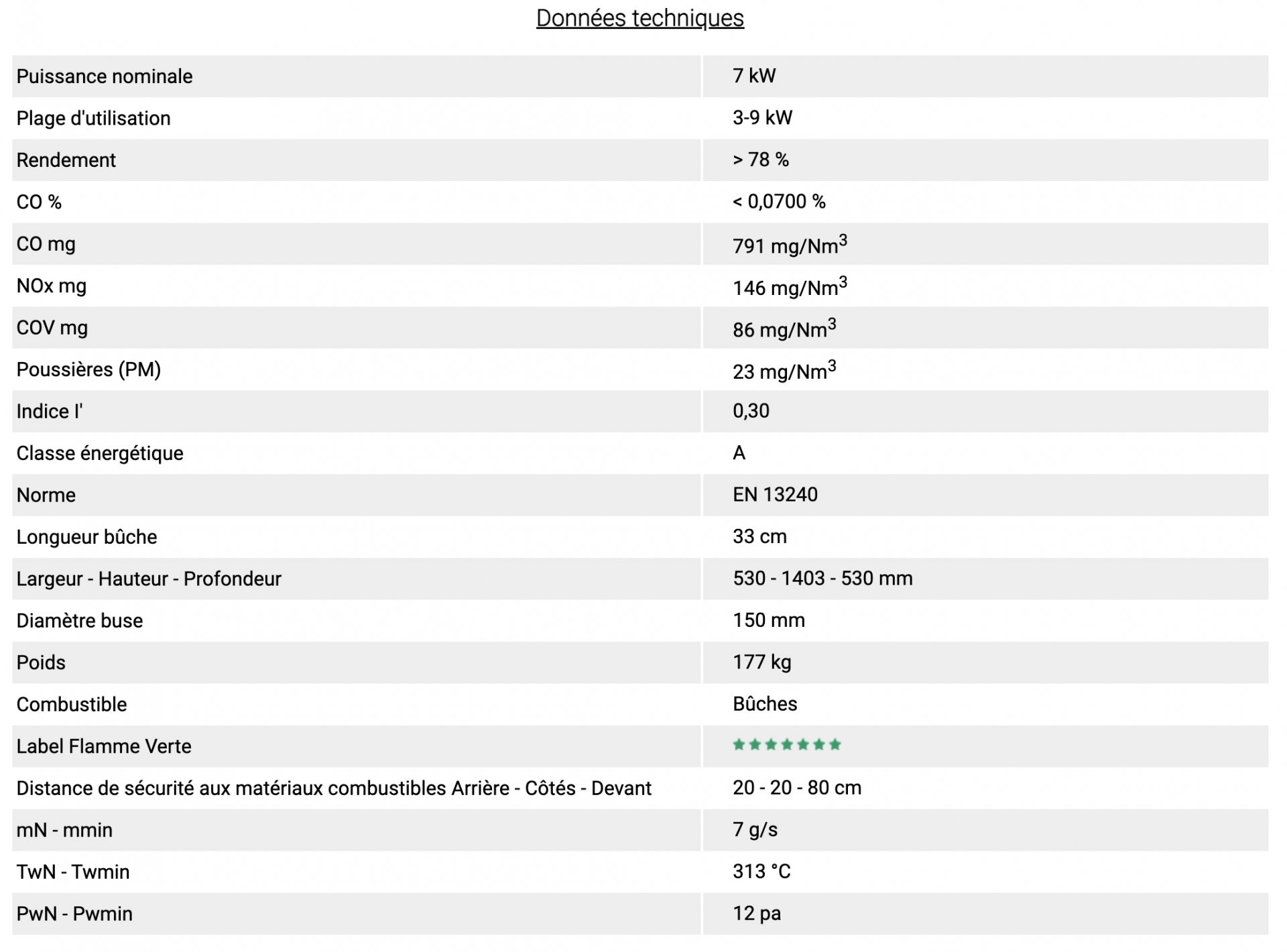
Task: Select the 313 °C TwN value
Action: click(x=761, y=872)
